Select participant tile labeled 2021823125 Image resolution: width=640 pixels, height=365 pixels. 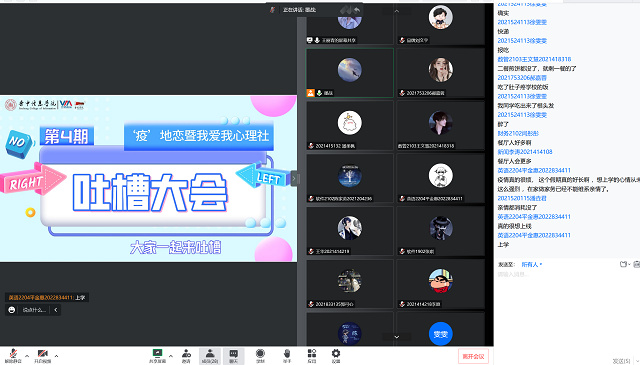350,284
